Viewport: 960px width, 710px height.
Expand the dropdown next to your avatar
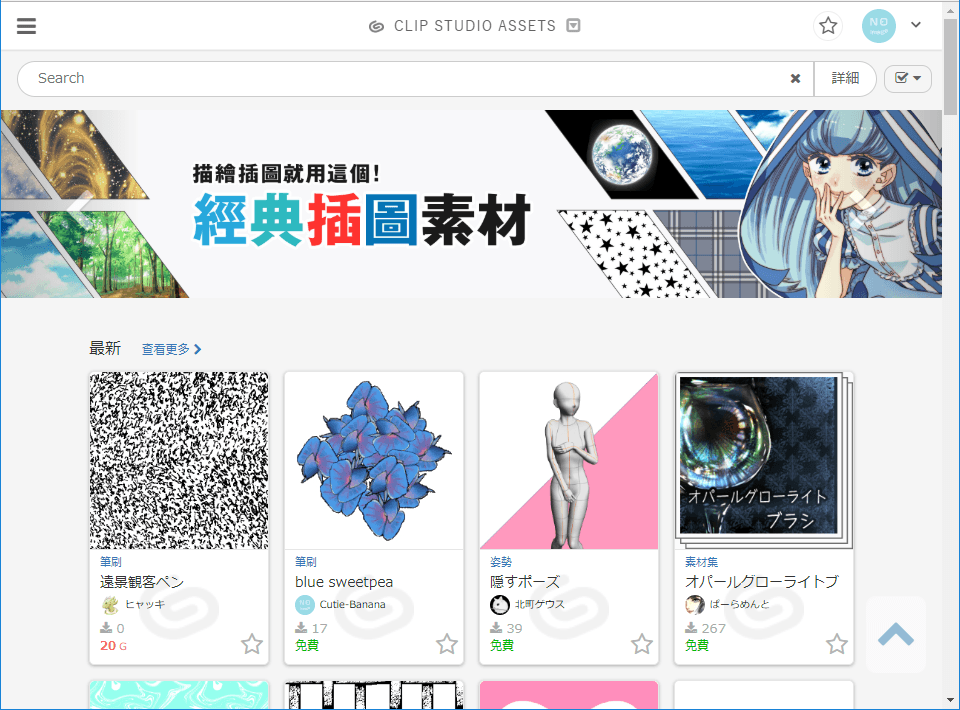(916, 26)
